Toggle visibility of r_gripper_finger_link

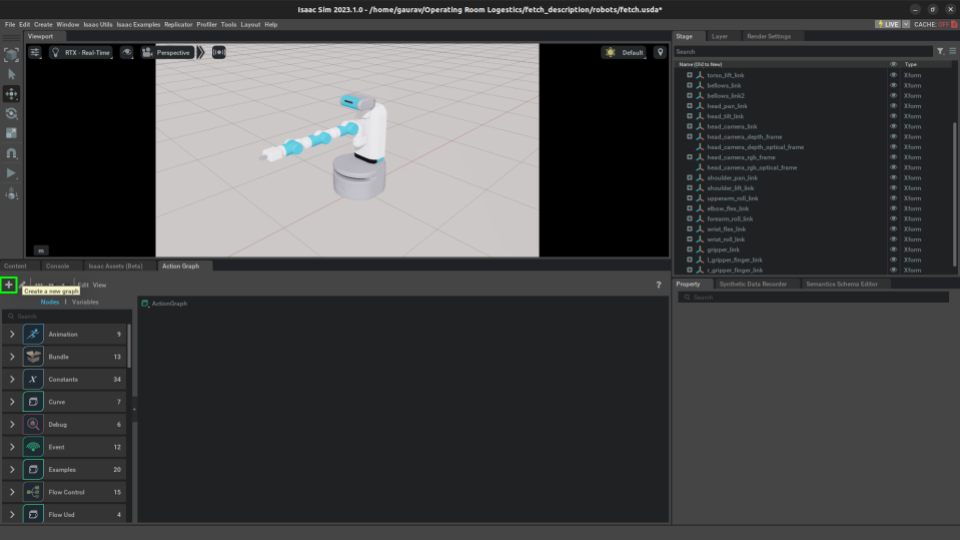893,270
